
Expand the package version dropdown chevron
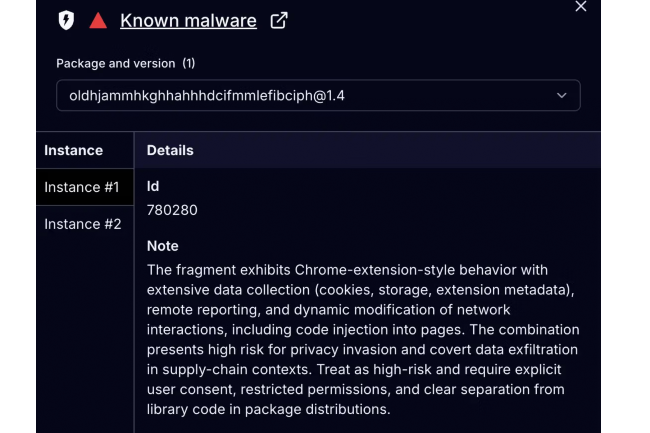[561, 95]
